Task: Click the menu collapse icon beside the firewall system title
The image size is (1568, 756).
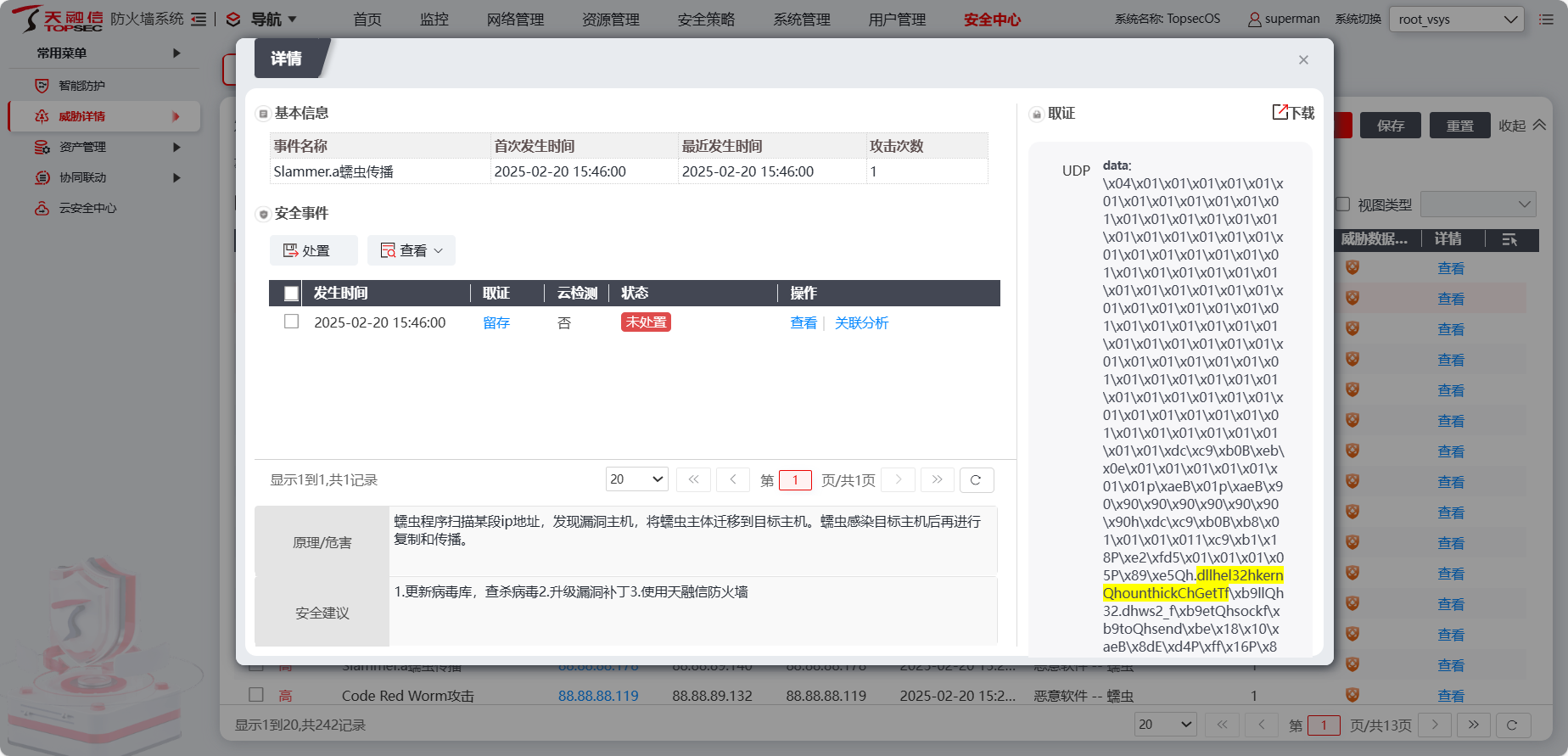Action: click(x=199, y=20)
